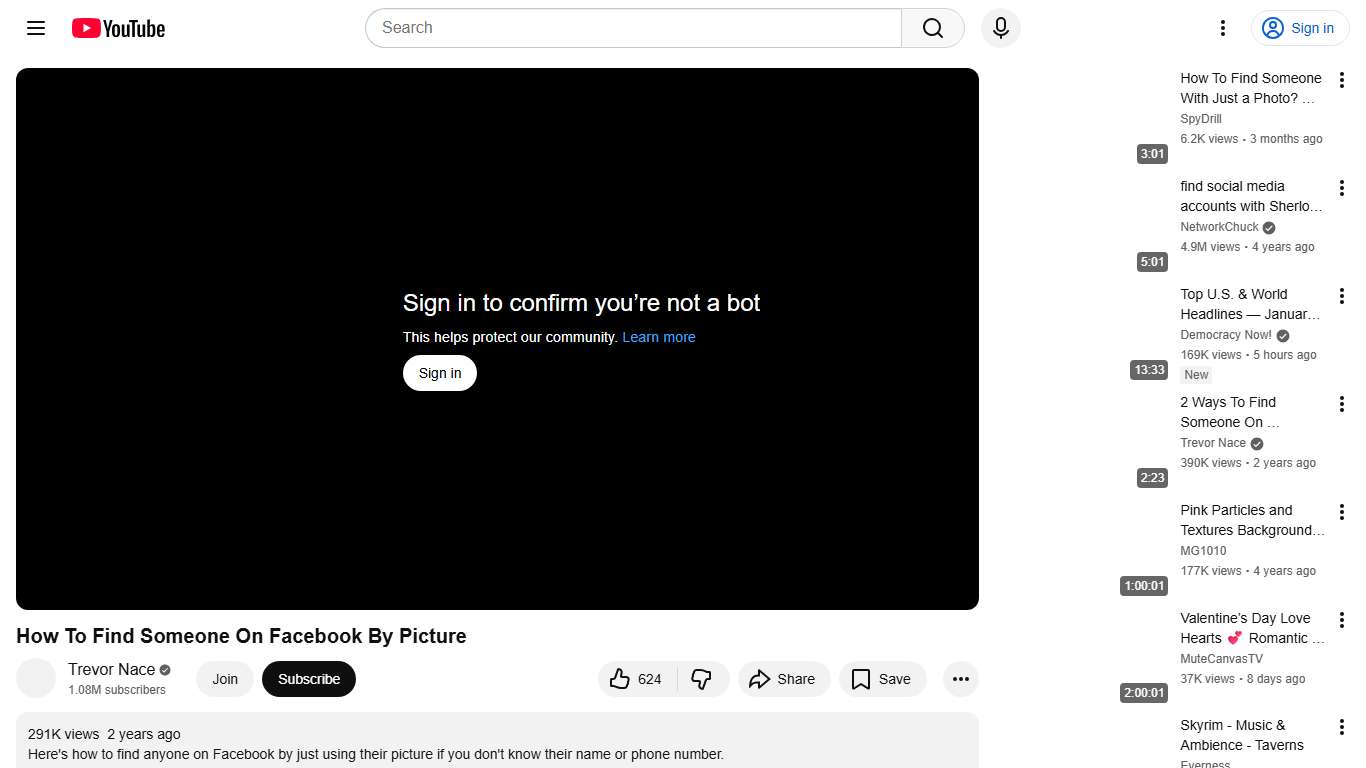Open the more actions ellipsis below the video
Screen dimensions: 1366x768
point(960,679)
